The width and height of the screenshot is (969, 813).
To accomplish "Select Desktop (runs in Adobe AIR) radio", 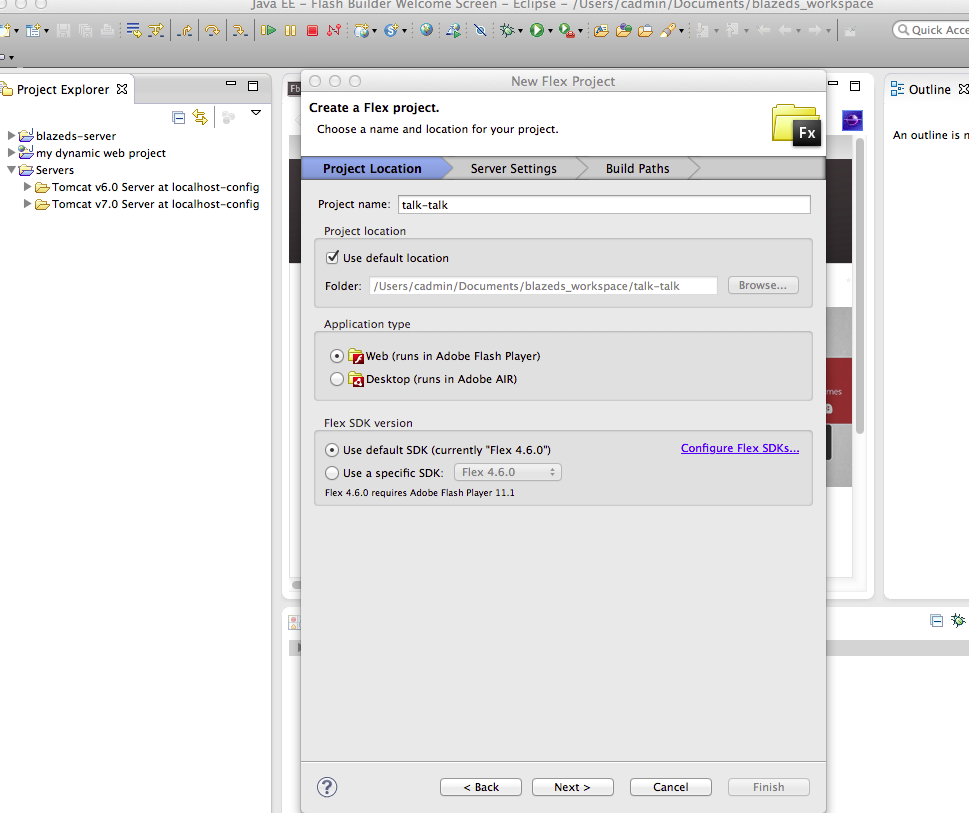I will 337,379.
